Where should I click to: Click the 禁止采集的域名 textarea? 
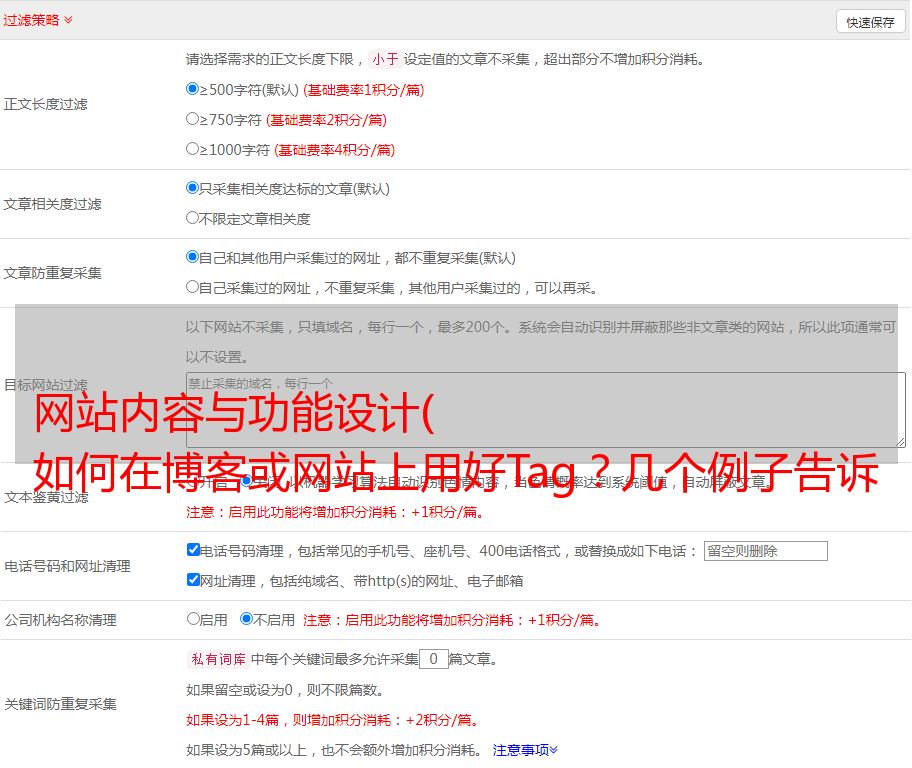pyautogui.click(x=546, y=410)
